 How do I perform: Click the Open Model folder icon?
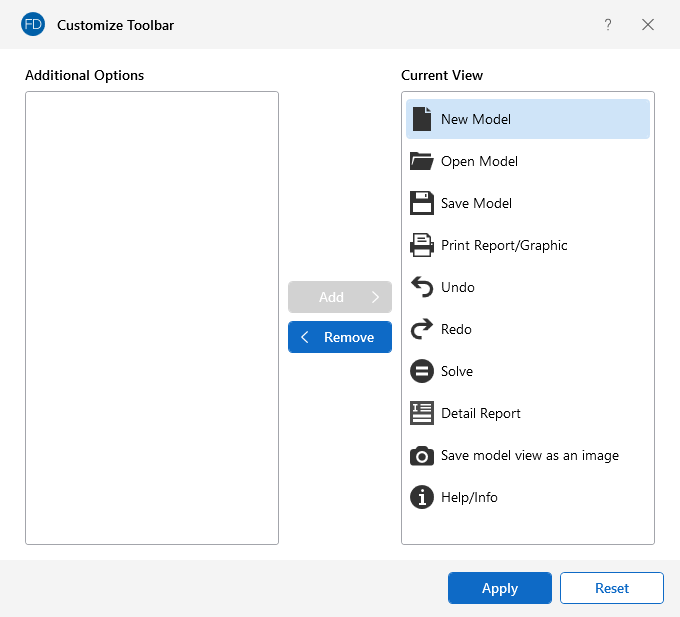pos(422,161)
